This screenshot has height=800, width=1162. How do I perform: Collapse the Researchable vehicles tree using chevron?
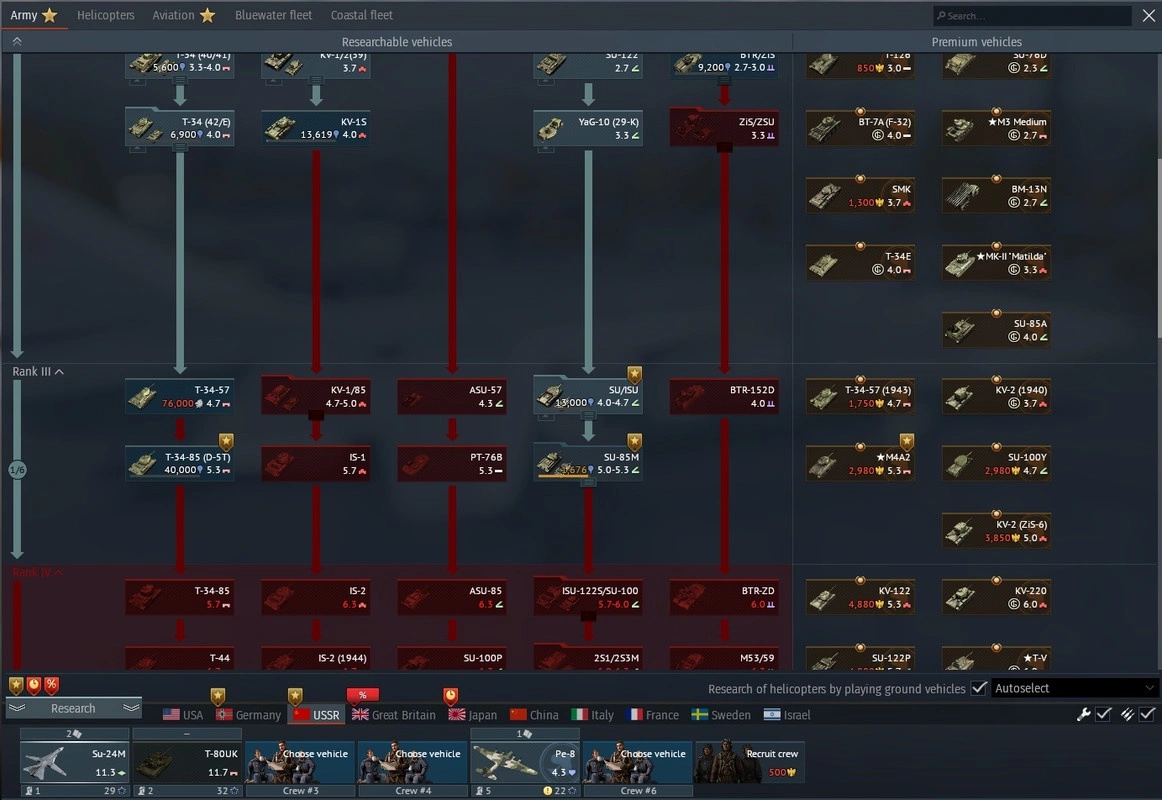[16, 42]
